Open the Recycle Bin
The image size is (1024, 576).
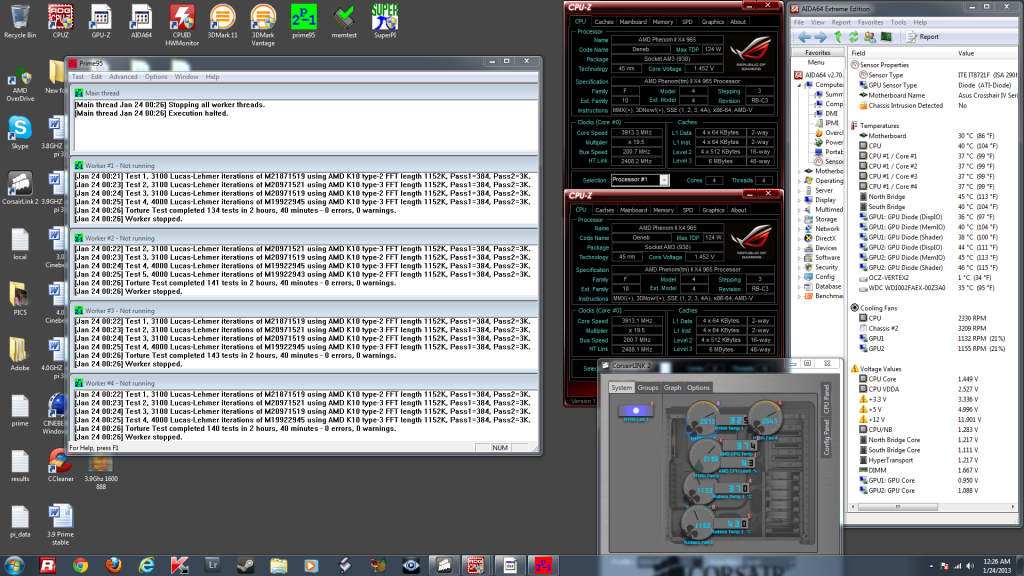20,22
